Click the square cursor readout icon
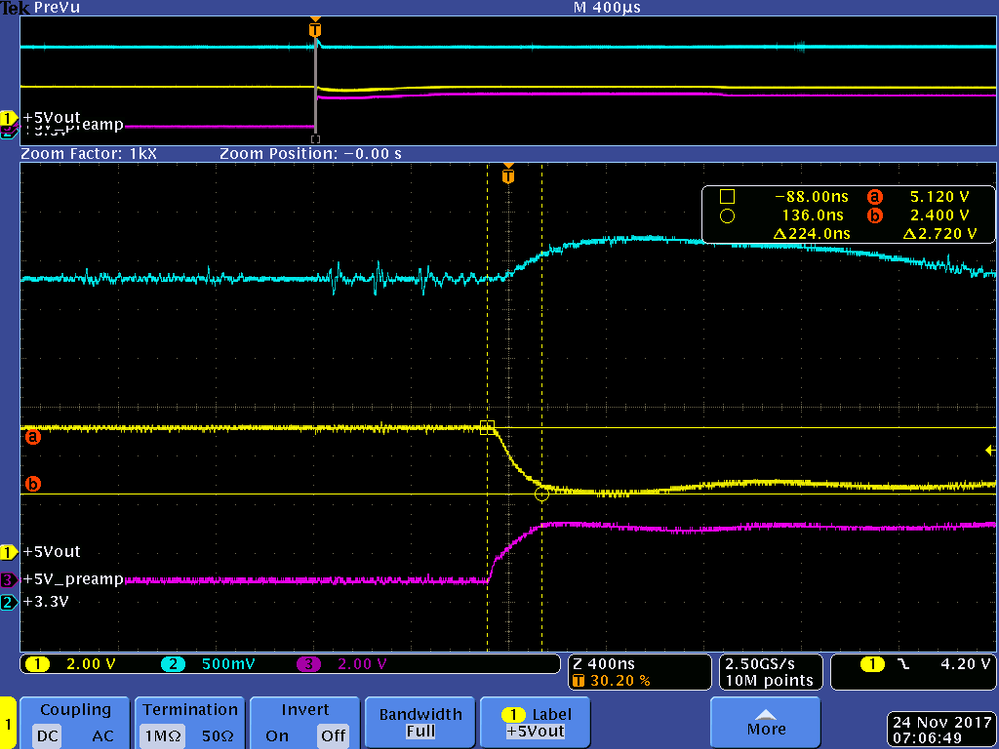The image size is (999, 749). click(x=727, y=197)
